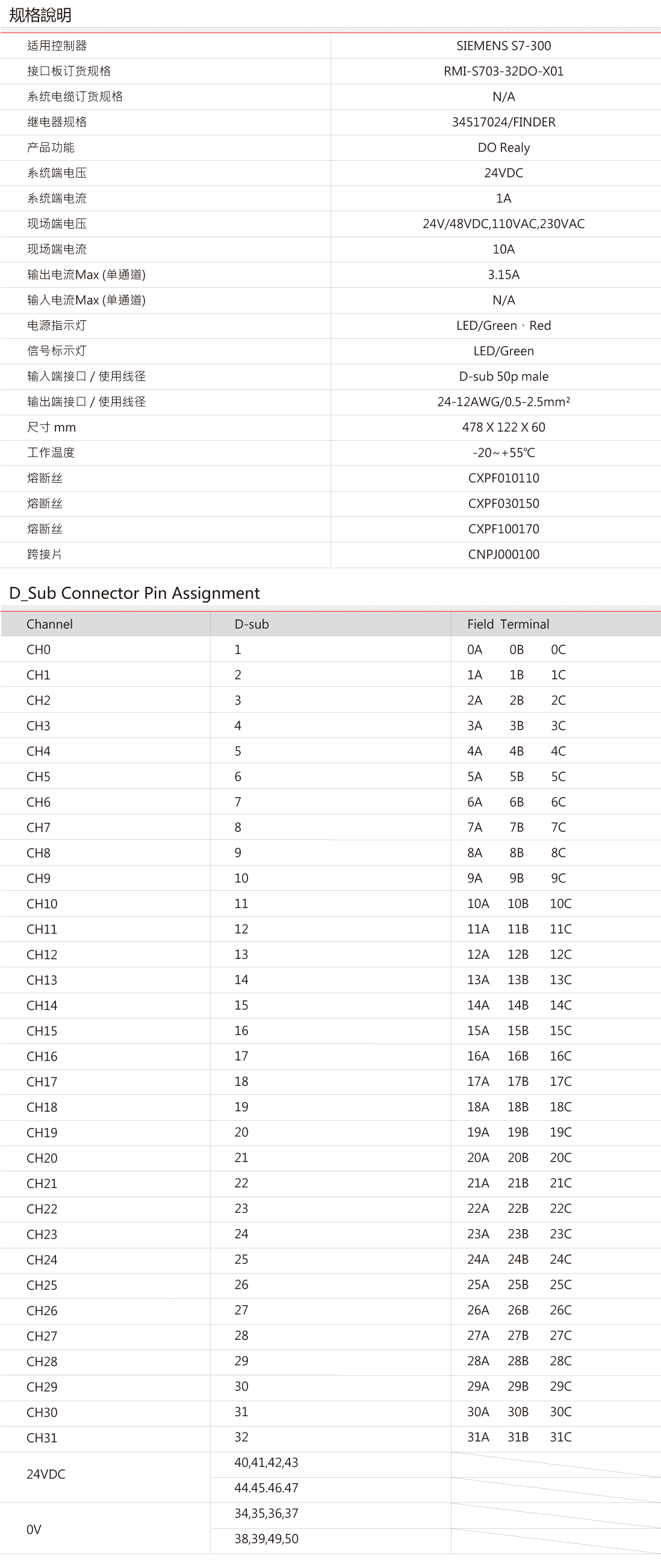This screenshot has width=661, height=1568.
Task: Click the 478 X 122 X 60 dimension value
Action: [x=503, y=427]
